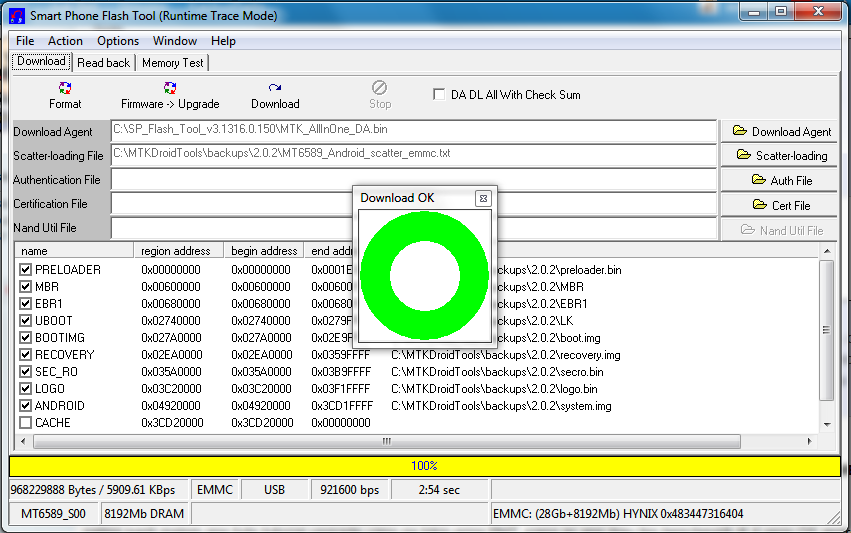Screen dimensions: 851x533
Task: Click the horizontal scrollbar left arrow
Action: [23, 441]
